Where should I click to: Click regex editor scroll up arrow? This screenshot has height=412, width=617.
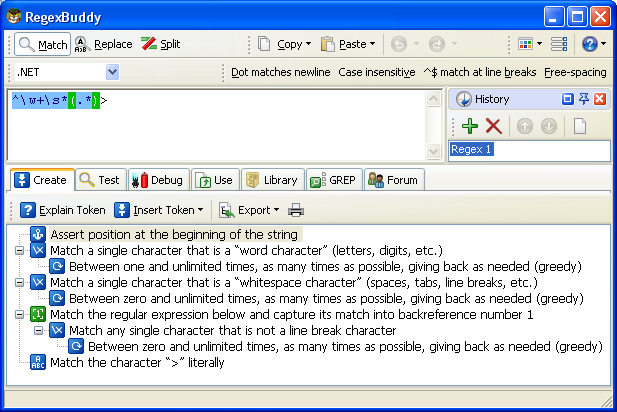[x=433, y=98]
